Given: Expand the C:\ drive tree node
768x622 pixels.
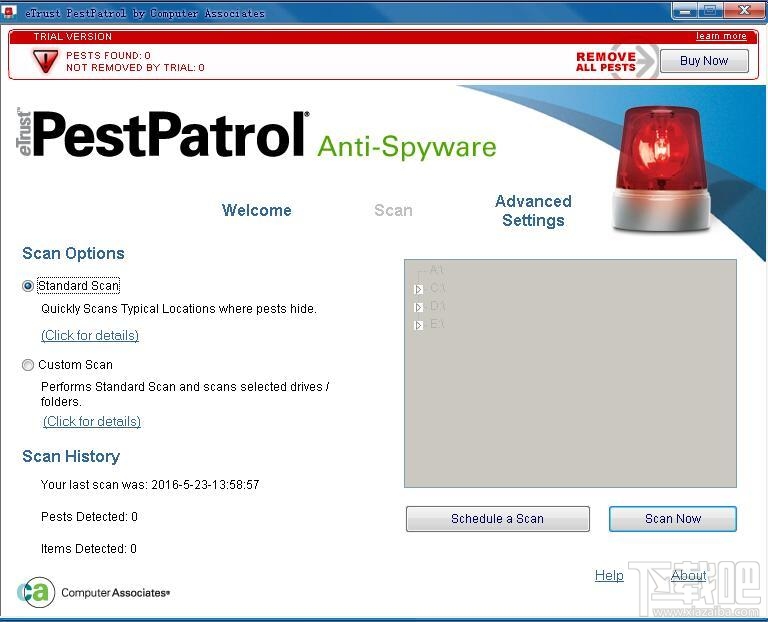Looking at the screenshot, I should [x=418, y=289].
